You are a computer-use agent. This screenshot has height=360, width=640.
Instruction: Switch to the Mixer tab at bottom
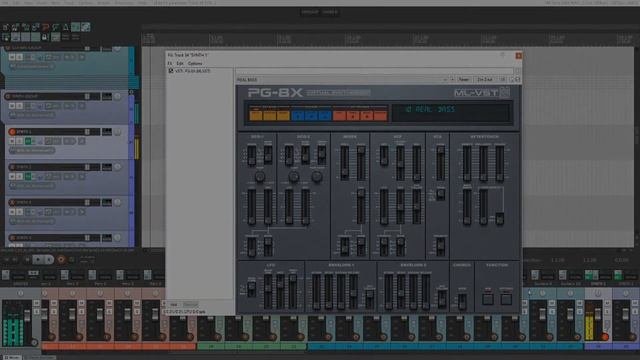coord(12,357)
